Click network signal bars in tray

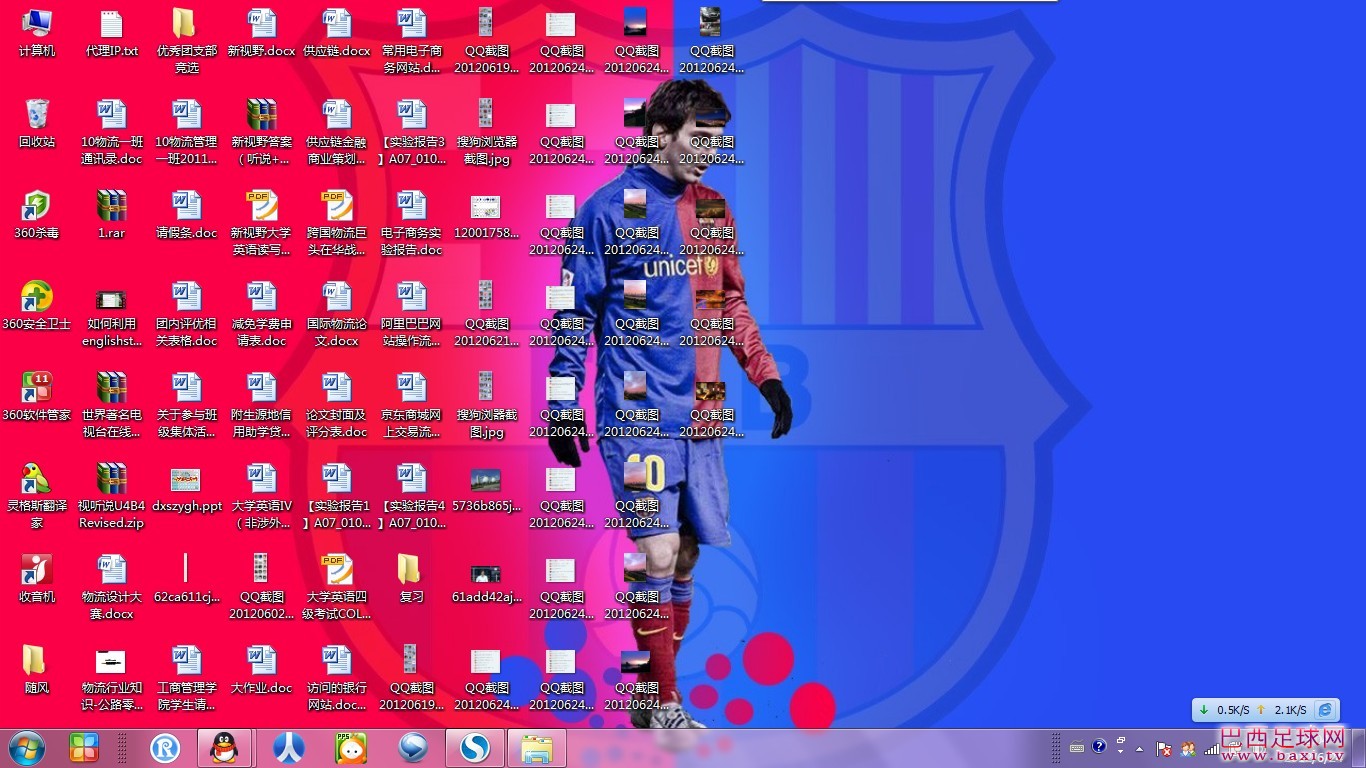1212,748
